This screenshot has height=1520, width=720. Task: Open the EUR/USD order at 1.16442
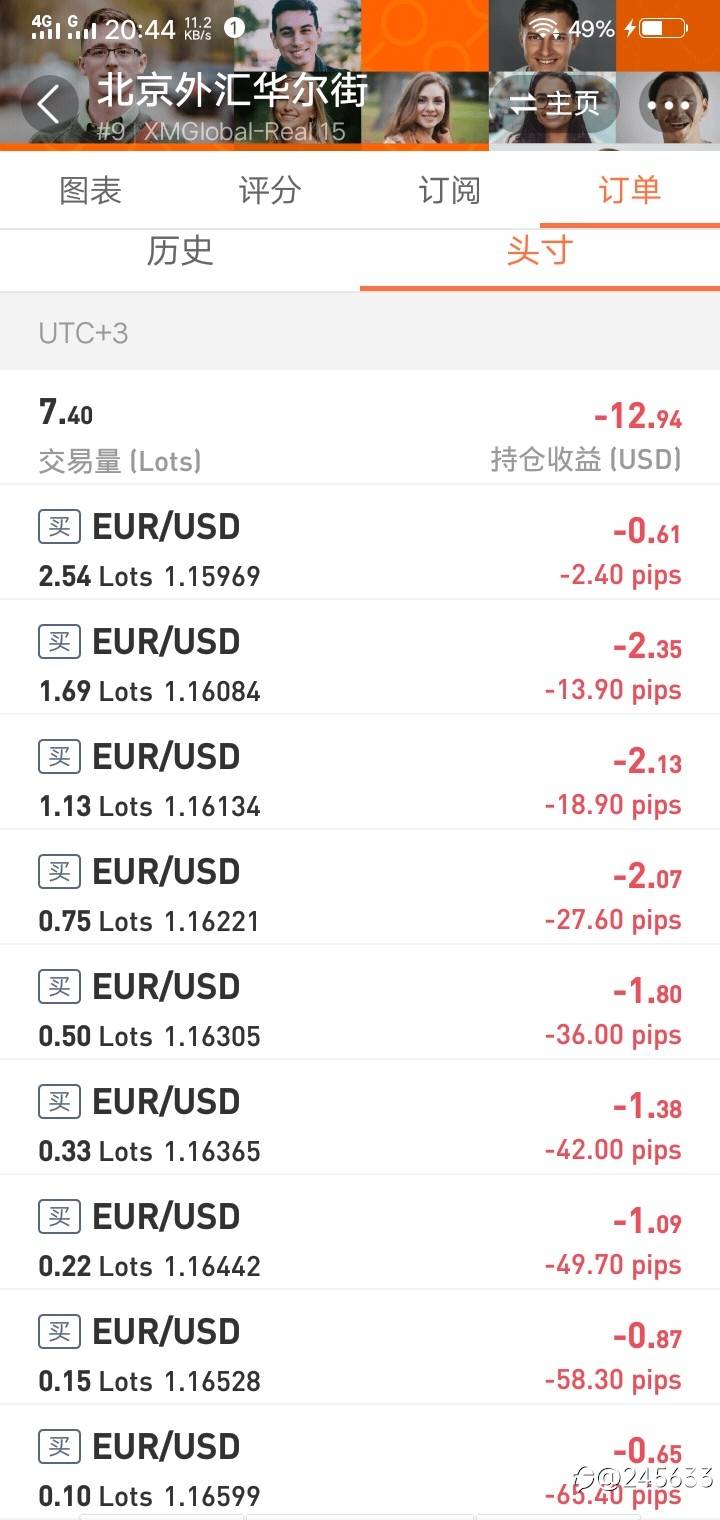pos(360,1232)
